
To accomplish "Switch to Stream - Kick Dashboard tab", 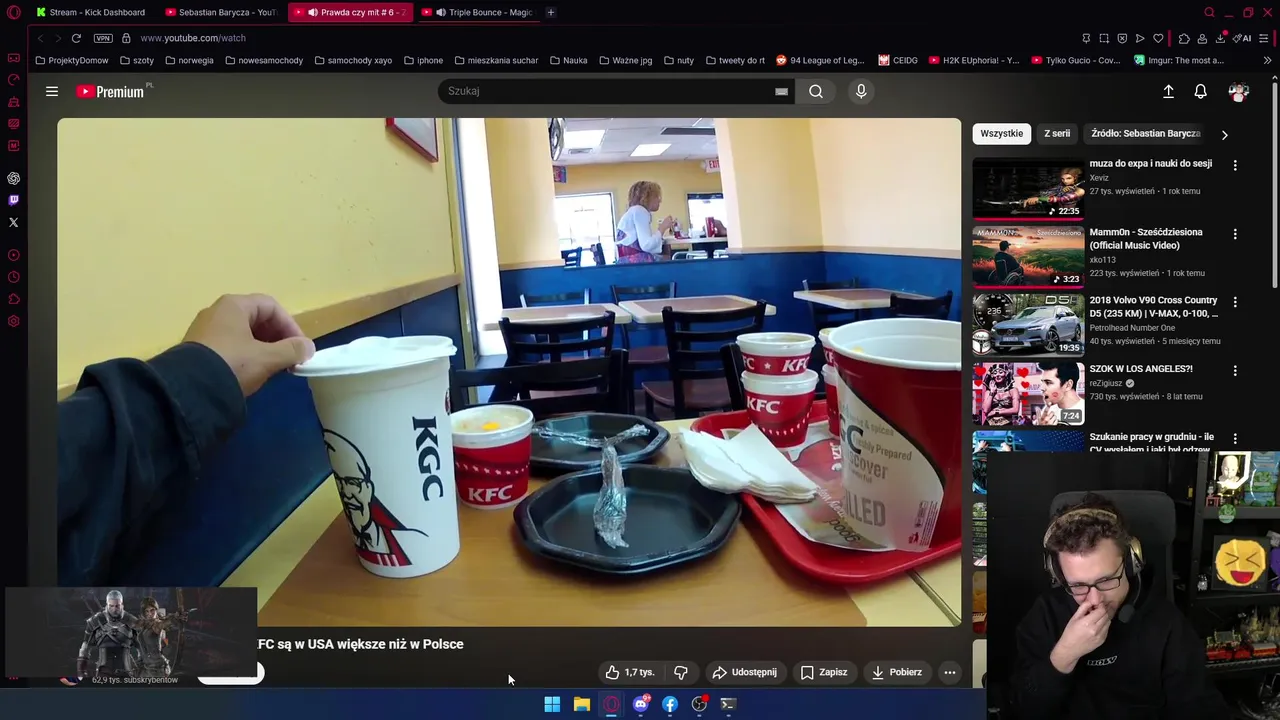I will pos(90,12).
